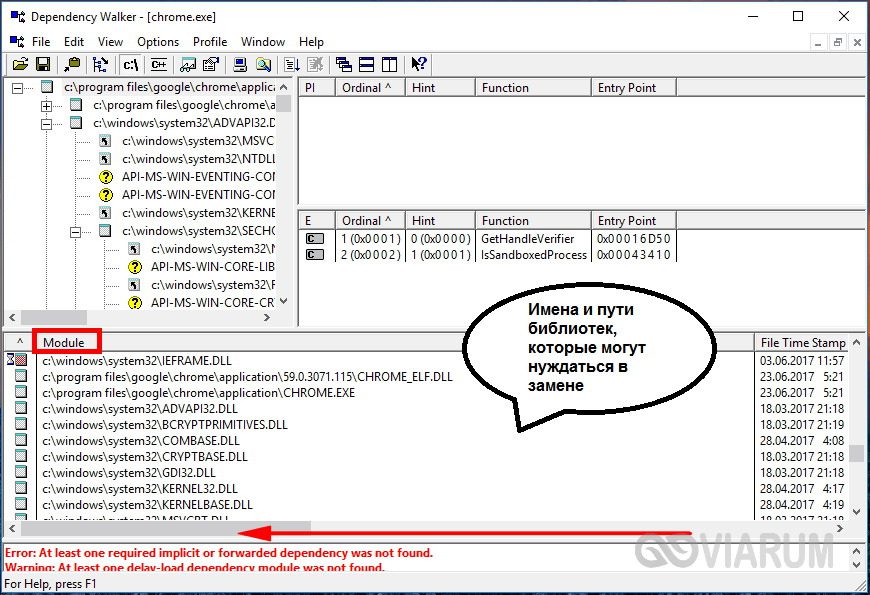
Task: Click the Tile Vertically toolbar icon
Action: (390, 64)
